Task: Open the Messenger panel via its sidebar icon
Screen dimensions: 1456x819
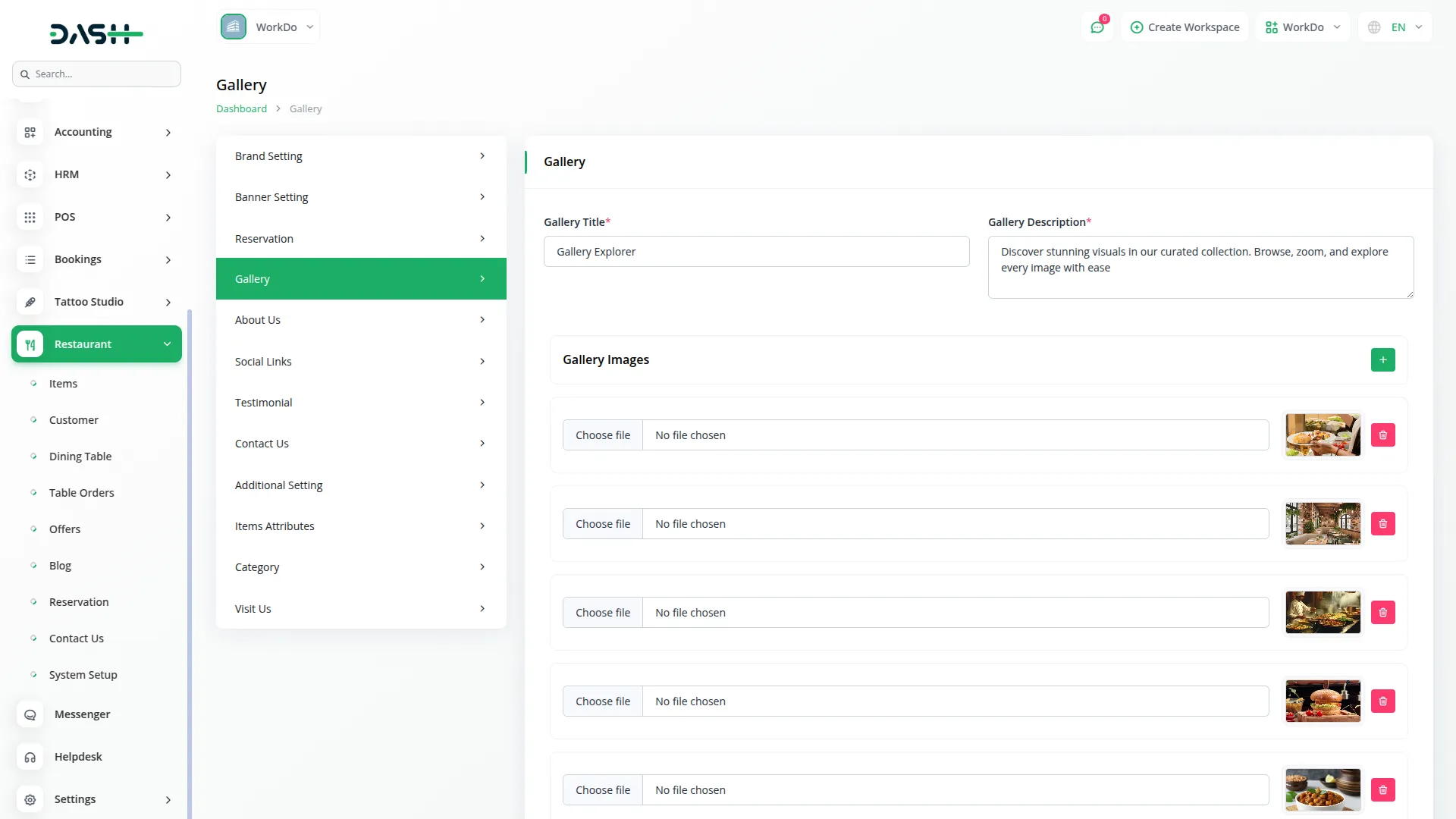Action: click(x=30, y=714)
